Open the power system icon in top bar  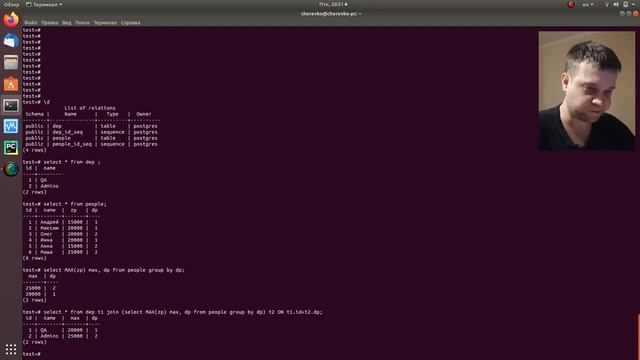tap(625, 4)
